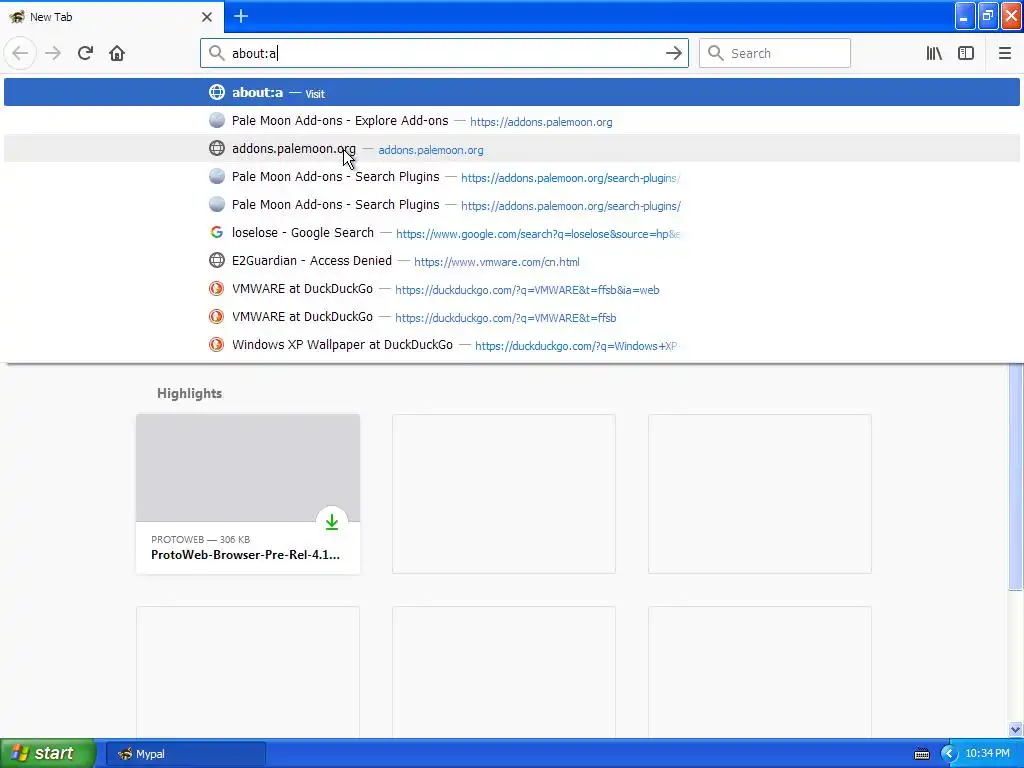Screen dimensions: 1024x768
Task: Pick the addons.palemoon.org suggestion row
Action: pyautogui.click(x=512, y=148)
